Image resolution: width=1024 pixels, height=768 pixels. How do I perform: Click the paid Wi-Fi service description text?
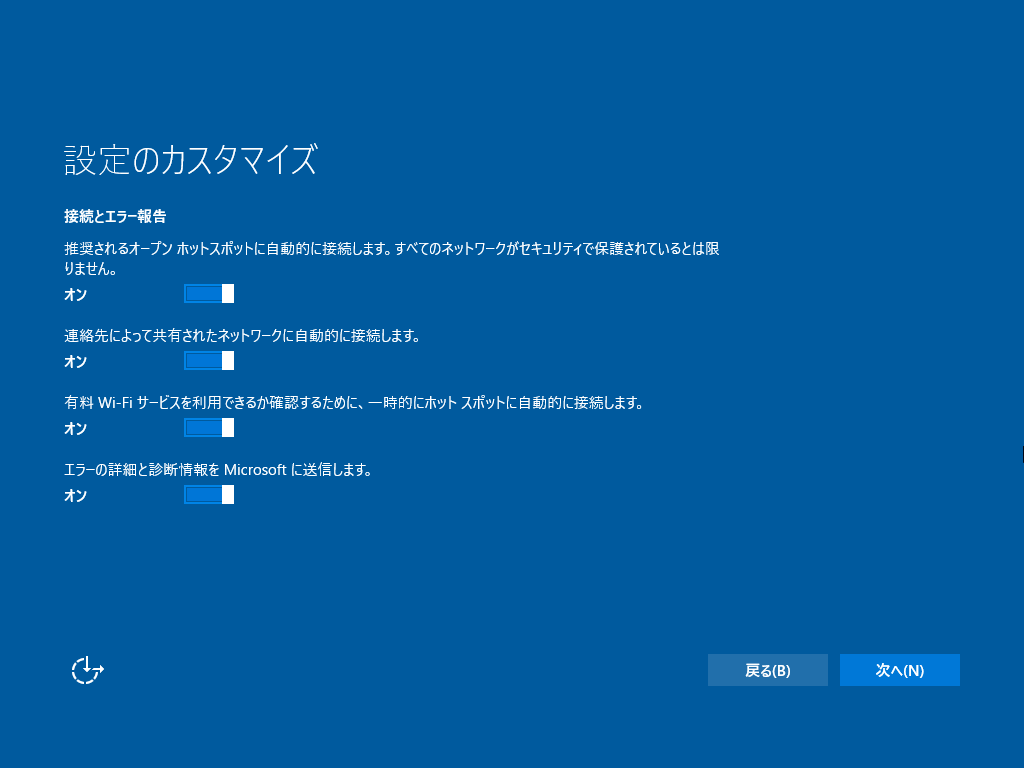(355, 403)
